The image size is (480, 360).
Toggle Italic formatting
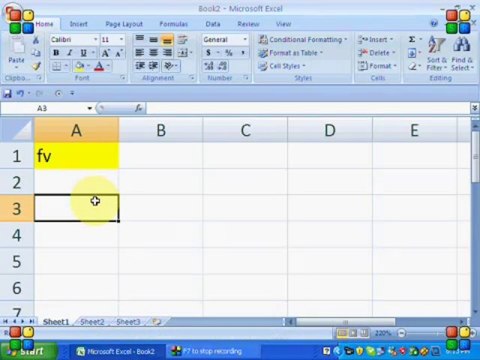coord(69,53)
